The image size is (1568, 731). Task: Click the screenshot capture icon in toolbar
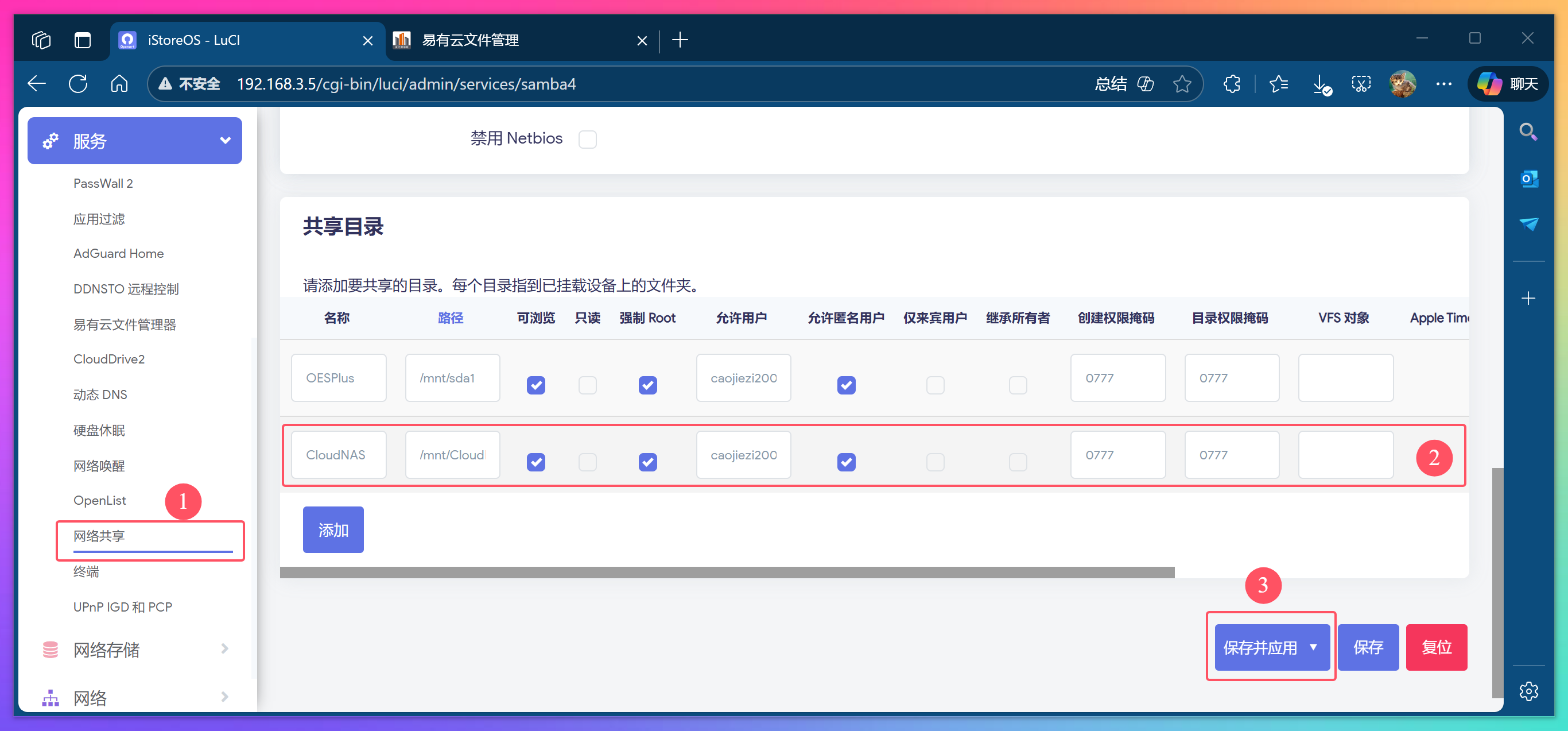coord(1361,84)
